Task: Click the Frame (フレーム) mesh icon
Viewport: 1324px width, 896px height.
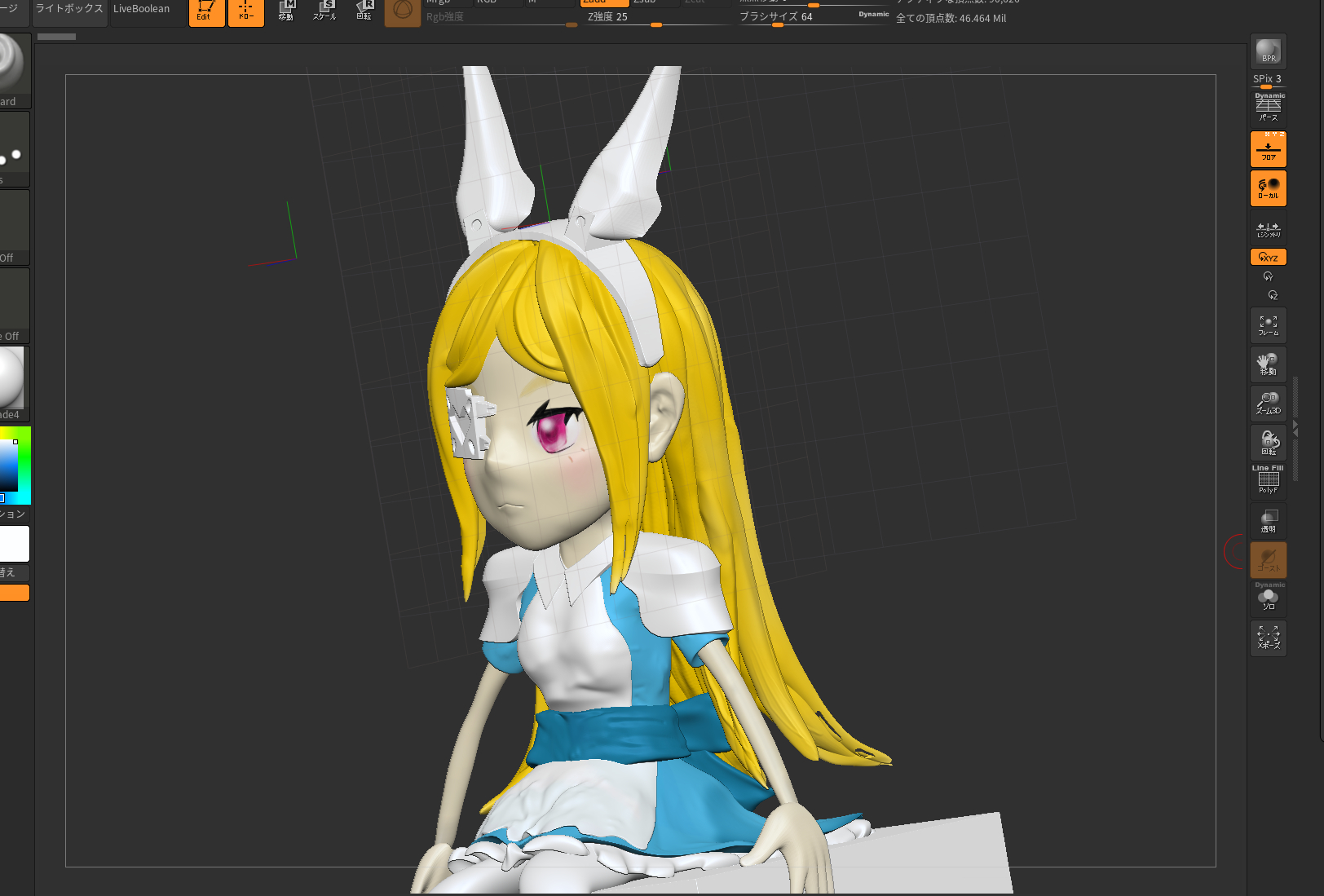Action: [x=1268, y=325]
